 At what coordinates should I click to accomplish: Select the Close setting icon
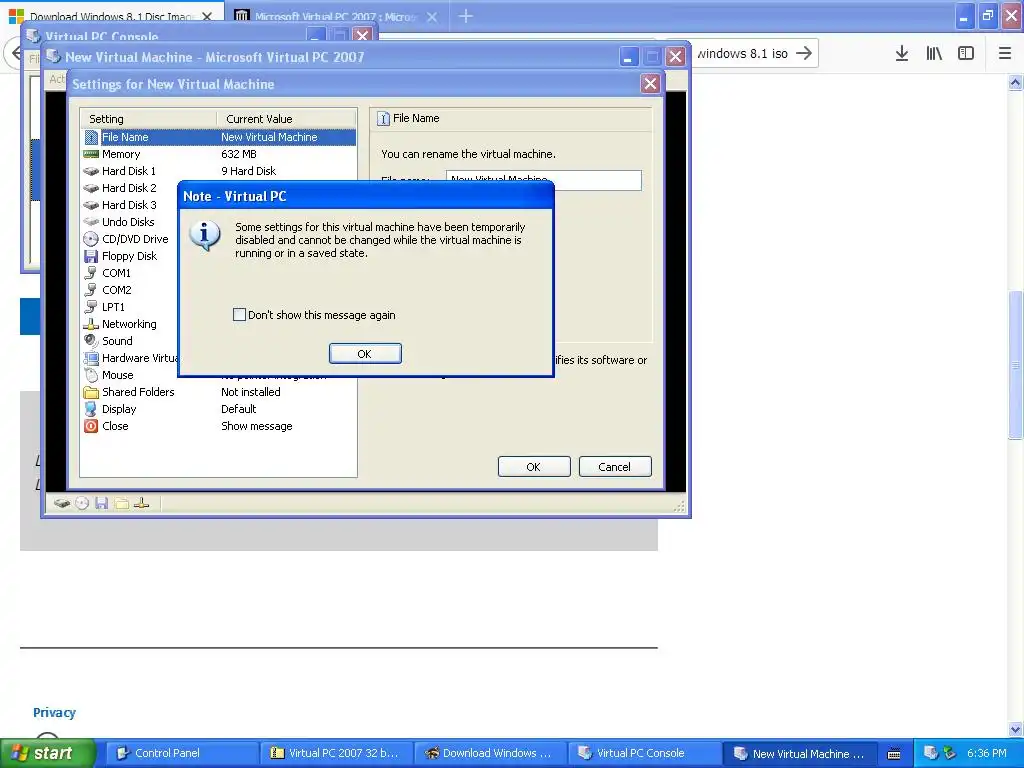91,426
